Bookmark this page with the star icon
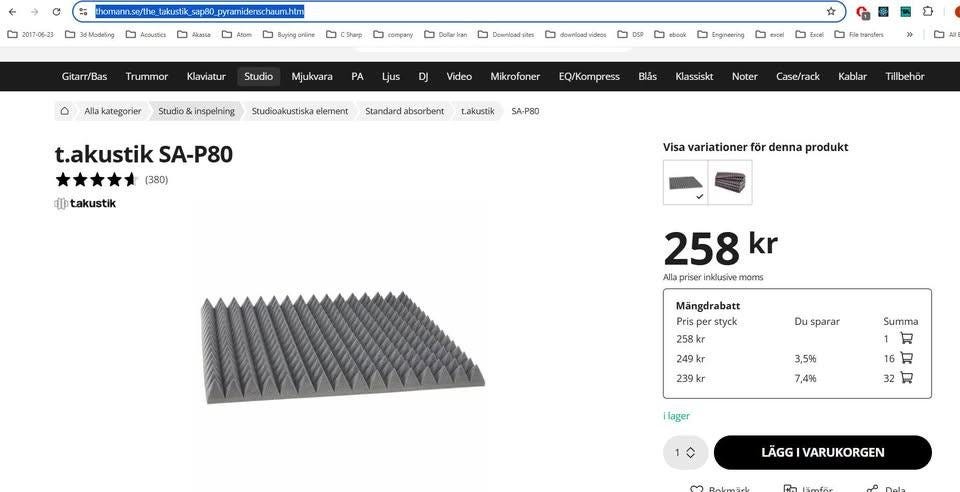The width and height of the screenshot is (960, 492). click(x=831, y=12)
